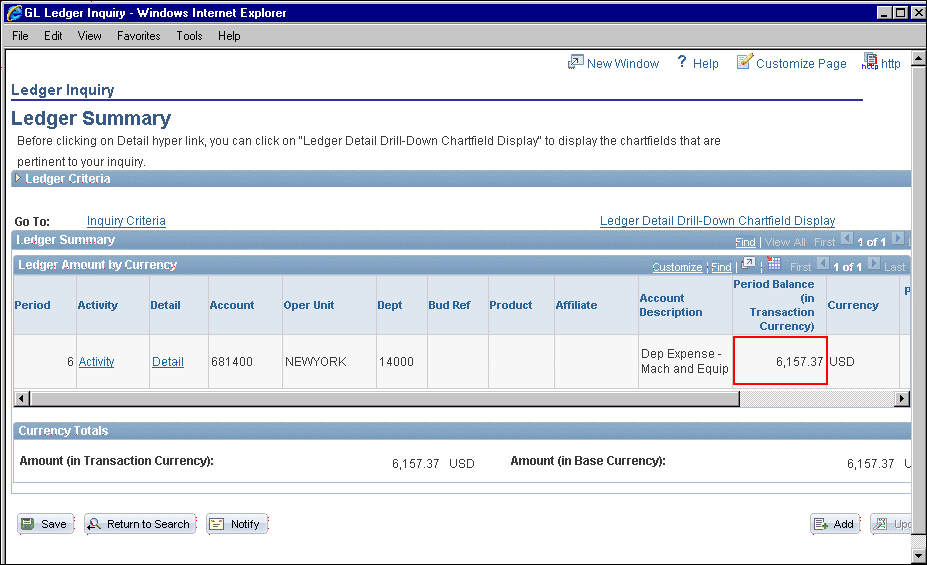
Task: Open the Tools menu
Action: pos(189,36)
